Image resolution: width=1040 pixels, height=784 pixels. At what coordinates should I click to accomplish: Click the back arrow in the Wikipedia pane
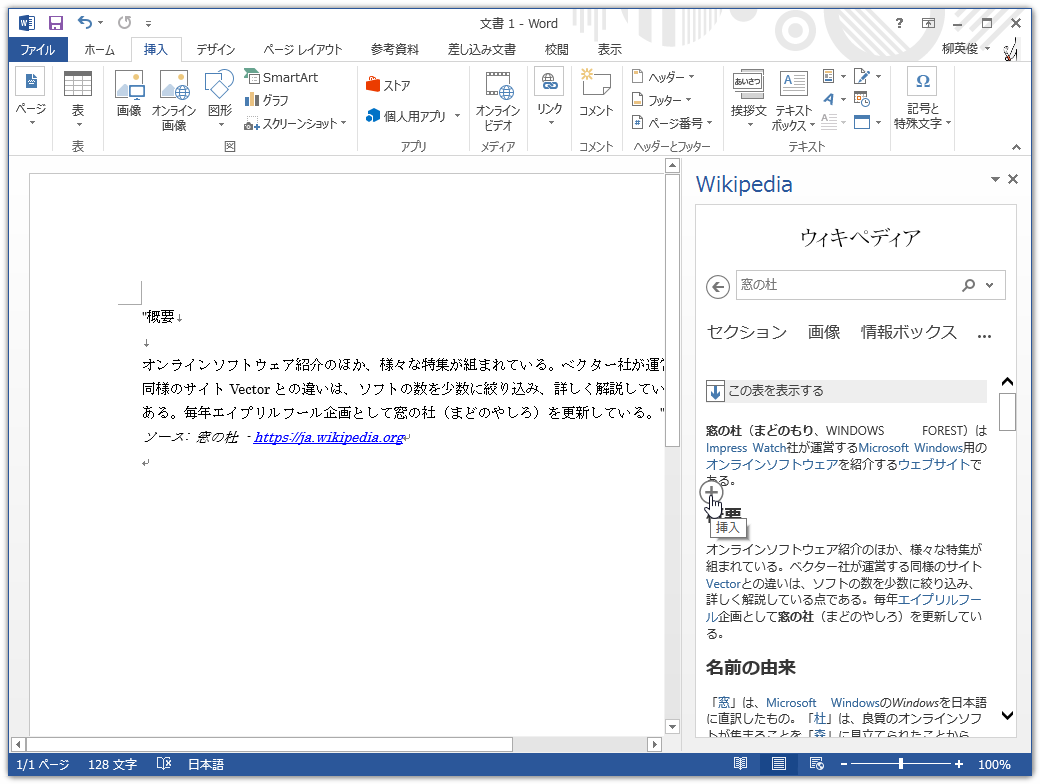[x=717, y=285]
